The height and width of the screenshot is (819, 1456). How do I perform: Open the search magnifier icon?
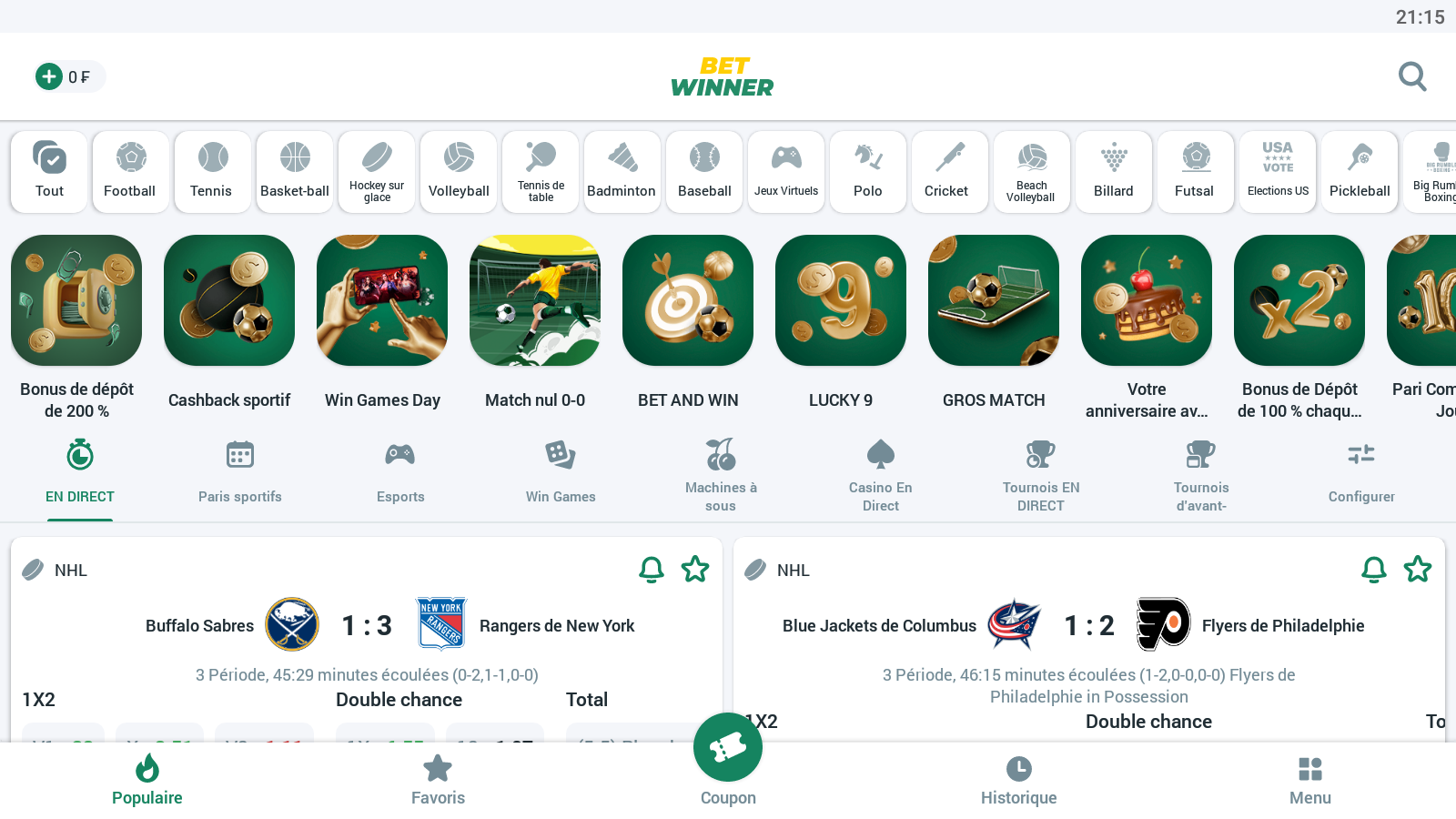(1412, 76)
